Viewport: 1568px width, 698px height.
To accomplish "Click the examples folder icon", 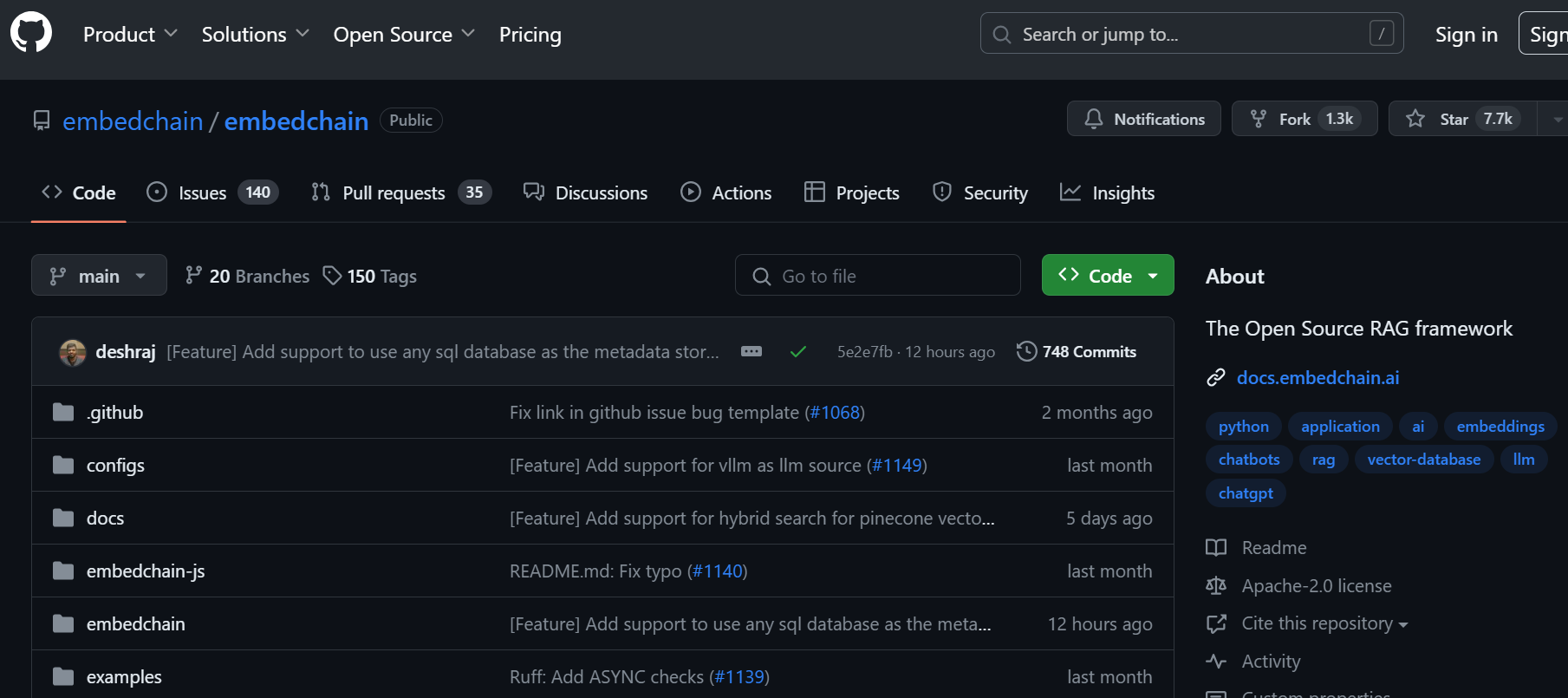I will point(63,676).
